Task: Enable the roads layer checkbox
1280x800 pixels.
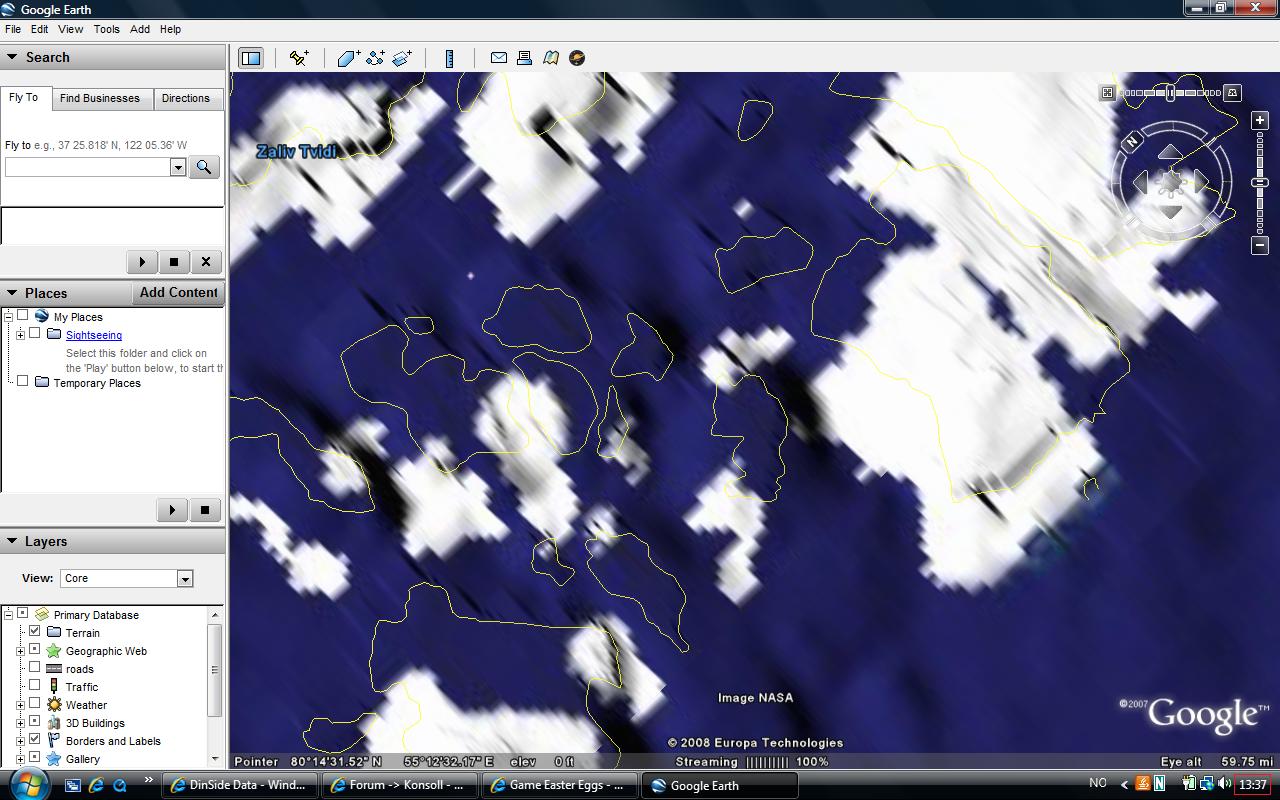Action: 35,668
